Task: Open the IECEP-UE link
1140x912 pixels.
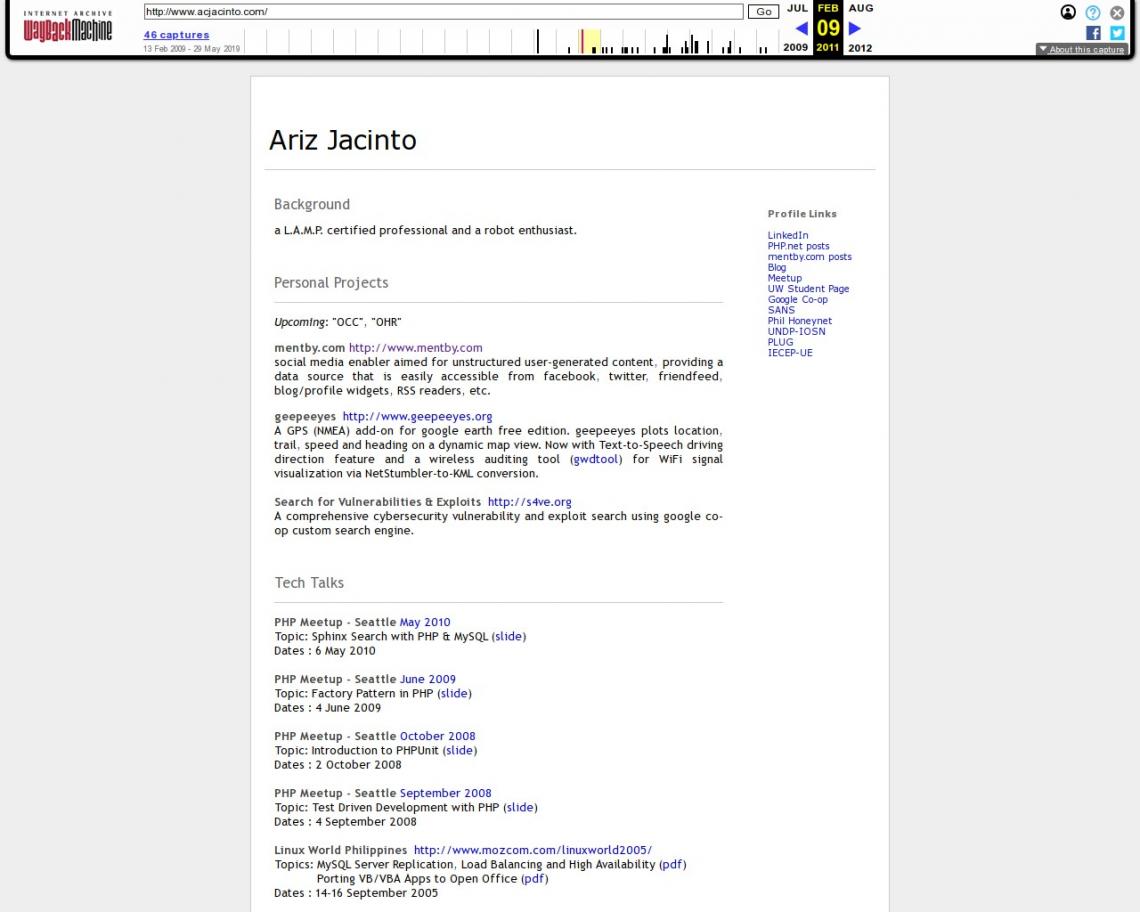Action: tap(790, 353)
